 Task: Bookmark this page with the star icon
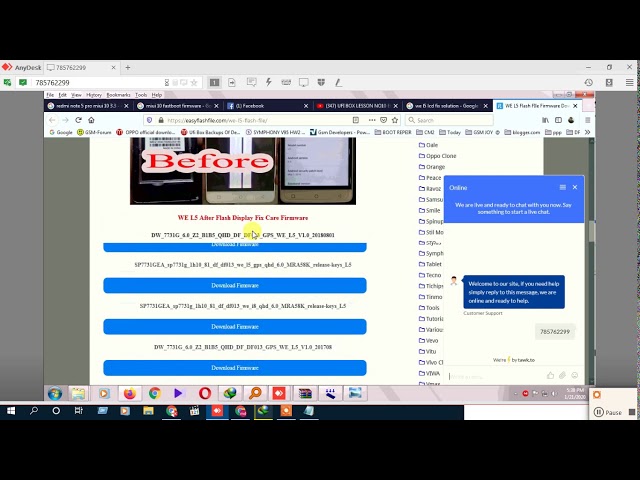pos(395,120)
